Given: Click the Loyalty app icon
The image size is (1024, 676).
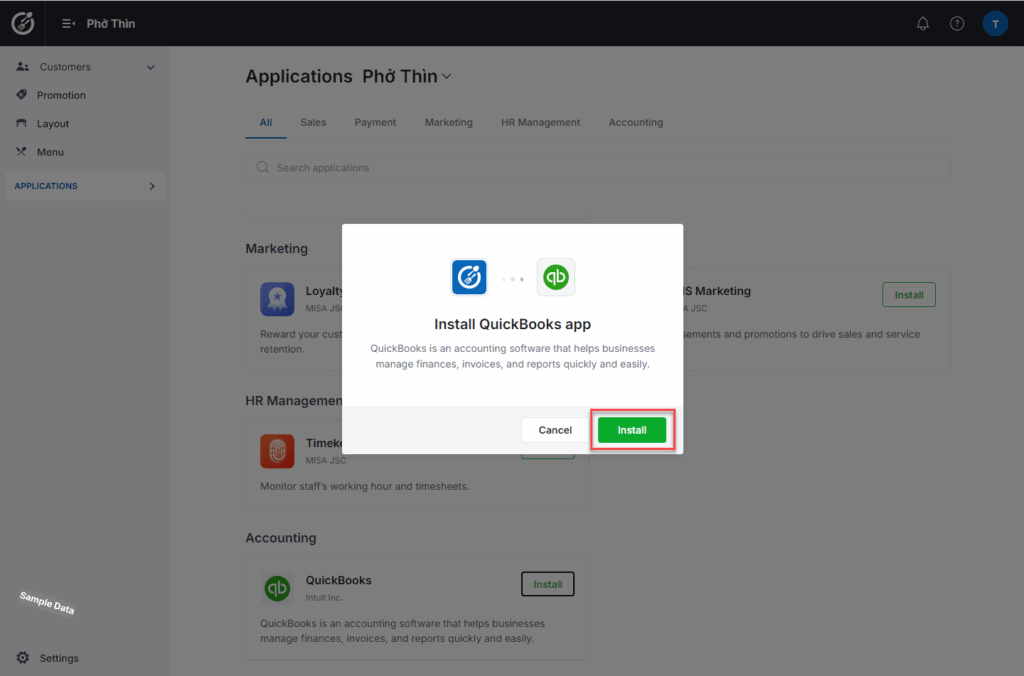Looking at the screenshot, I should click(x=277, y=299).
